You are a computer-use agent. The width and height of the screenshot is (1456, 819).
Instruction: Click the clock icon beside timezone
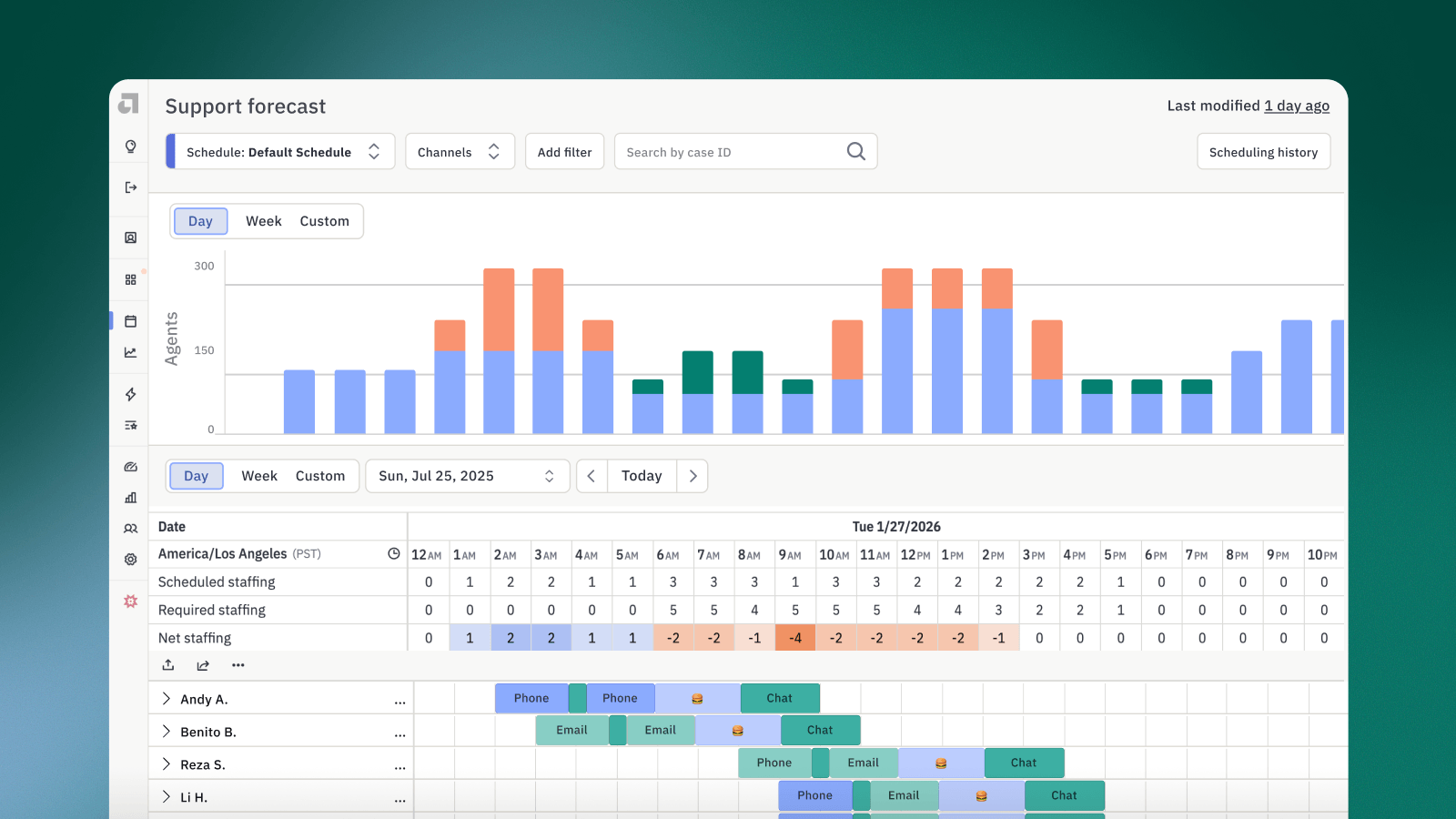(394, 553)
